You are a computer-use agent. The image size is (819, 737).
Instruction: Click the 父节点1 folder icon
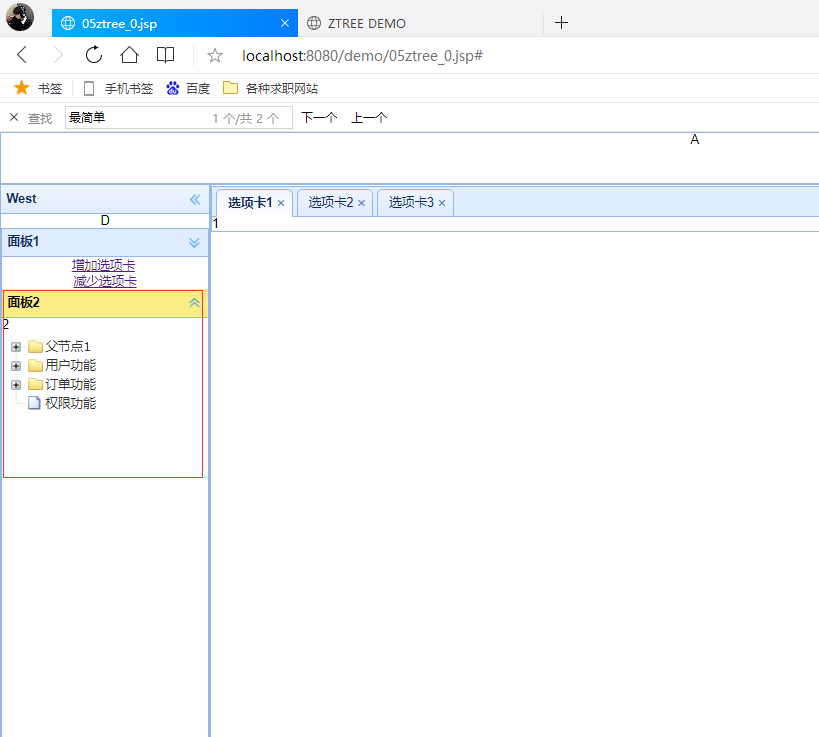point(35,346)
